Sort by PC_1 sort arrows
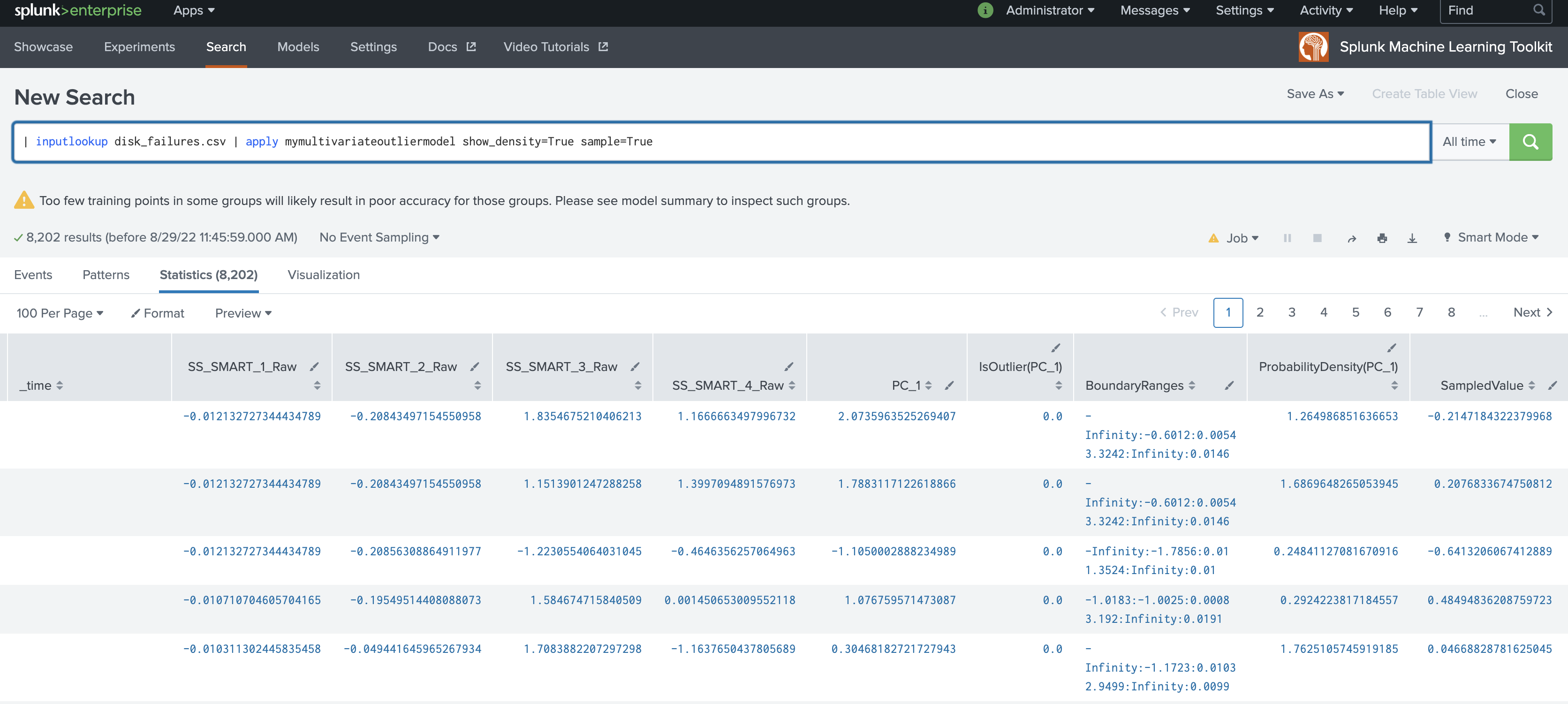This screenshot has width=1568, height=704. click(928, 385)
